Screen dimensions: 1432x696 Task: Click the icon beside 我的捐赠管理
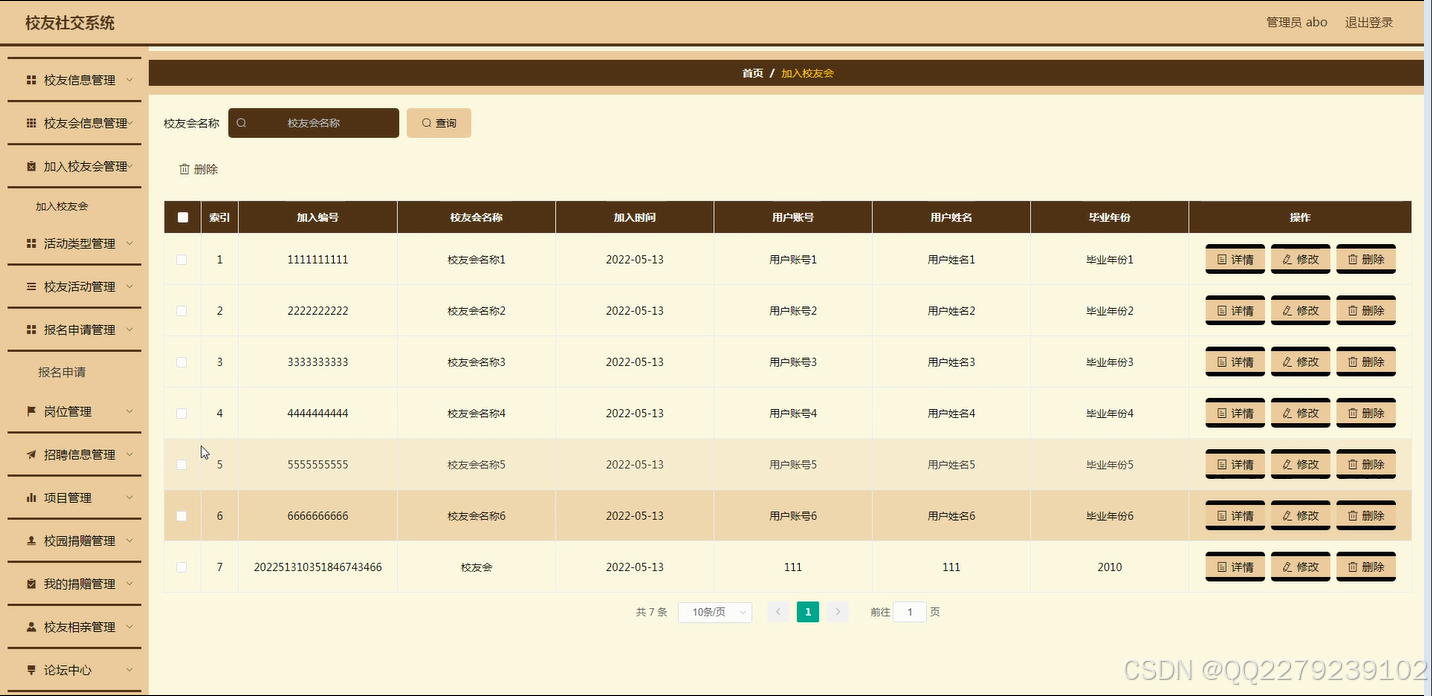31,583
